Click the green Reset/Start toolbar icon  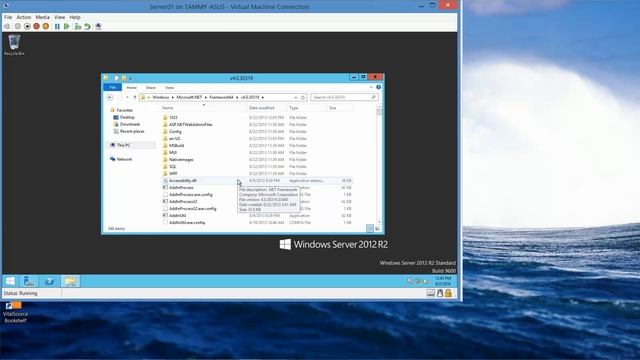tap(67, 27)
